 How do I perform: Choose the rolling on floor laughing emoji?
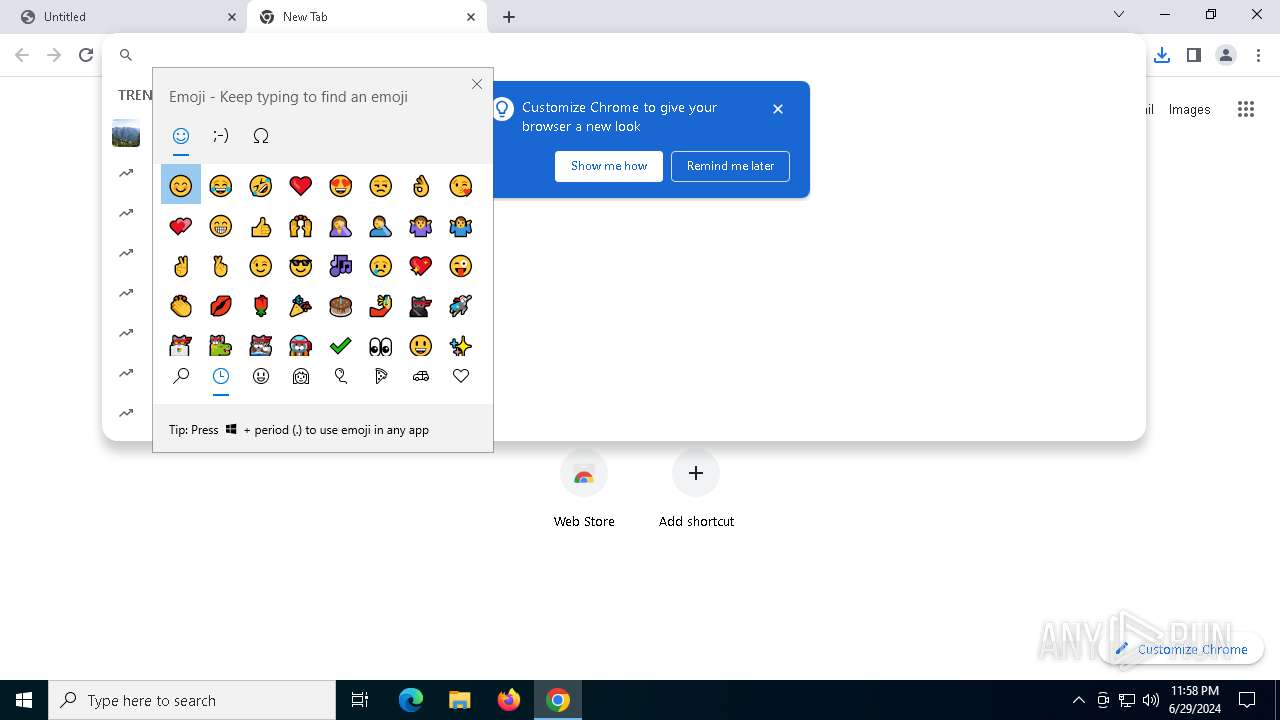(261, 185)
